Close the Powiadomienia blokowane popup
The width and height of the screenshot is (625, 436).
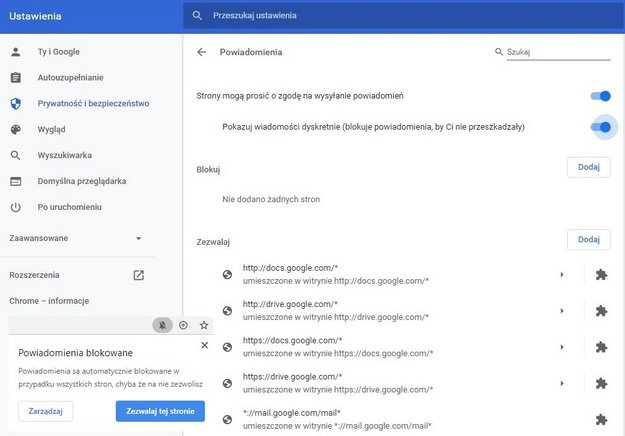pyautogui.click(x=204, y=345)
